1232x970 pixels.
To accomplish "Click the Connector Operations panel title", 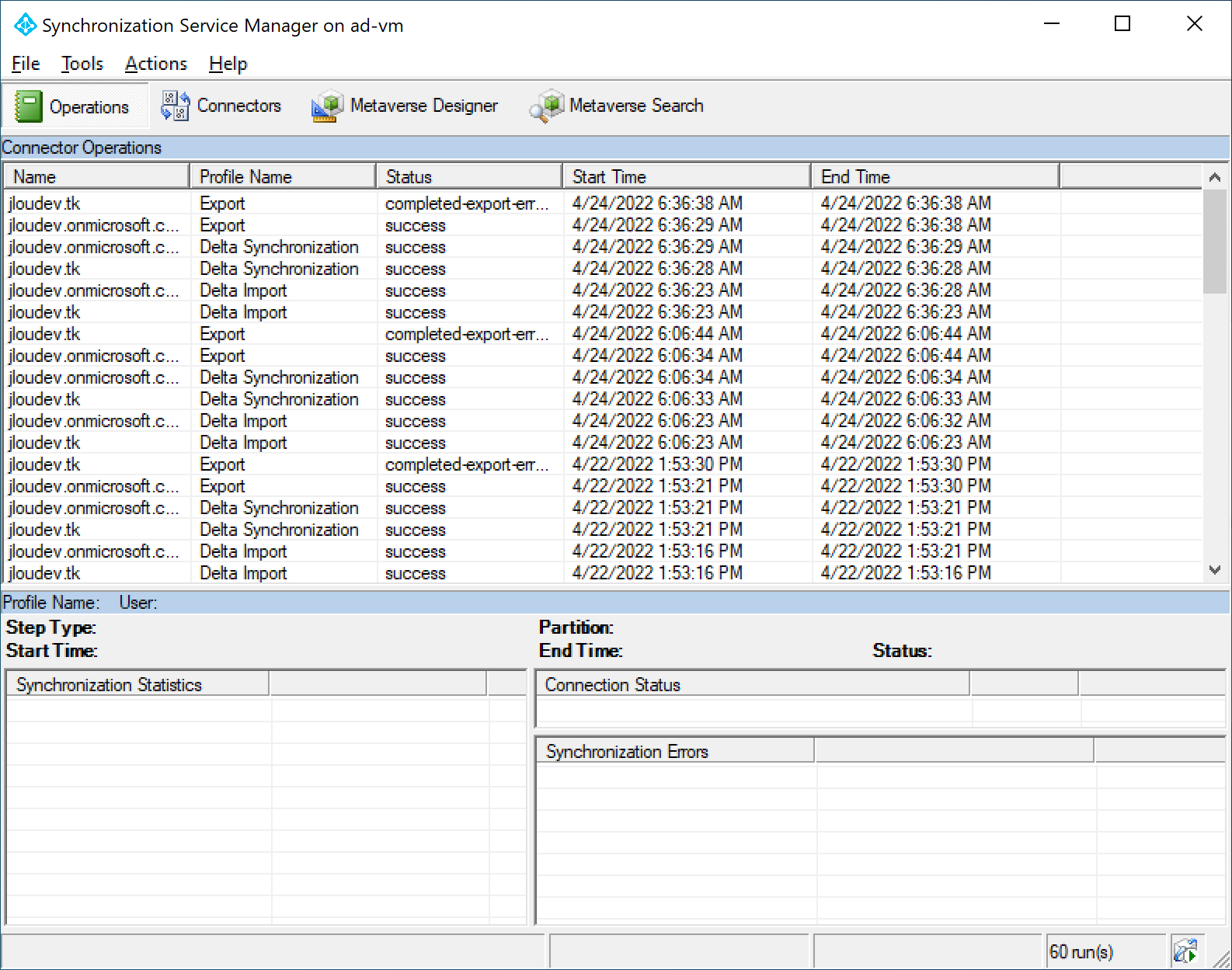I will 82,147.
